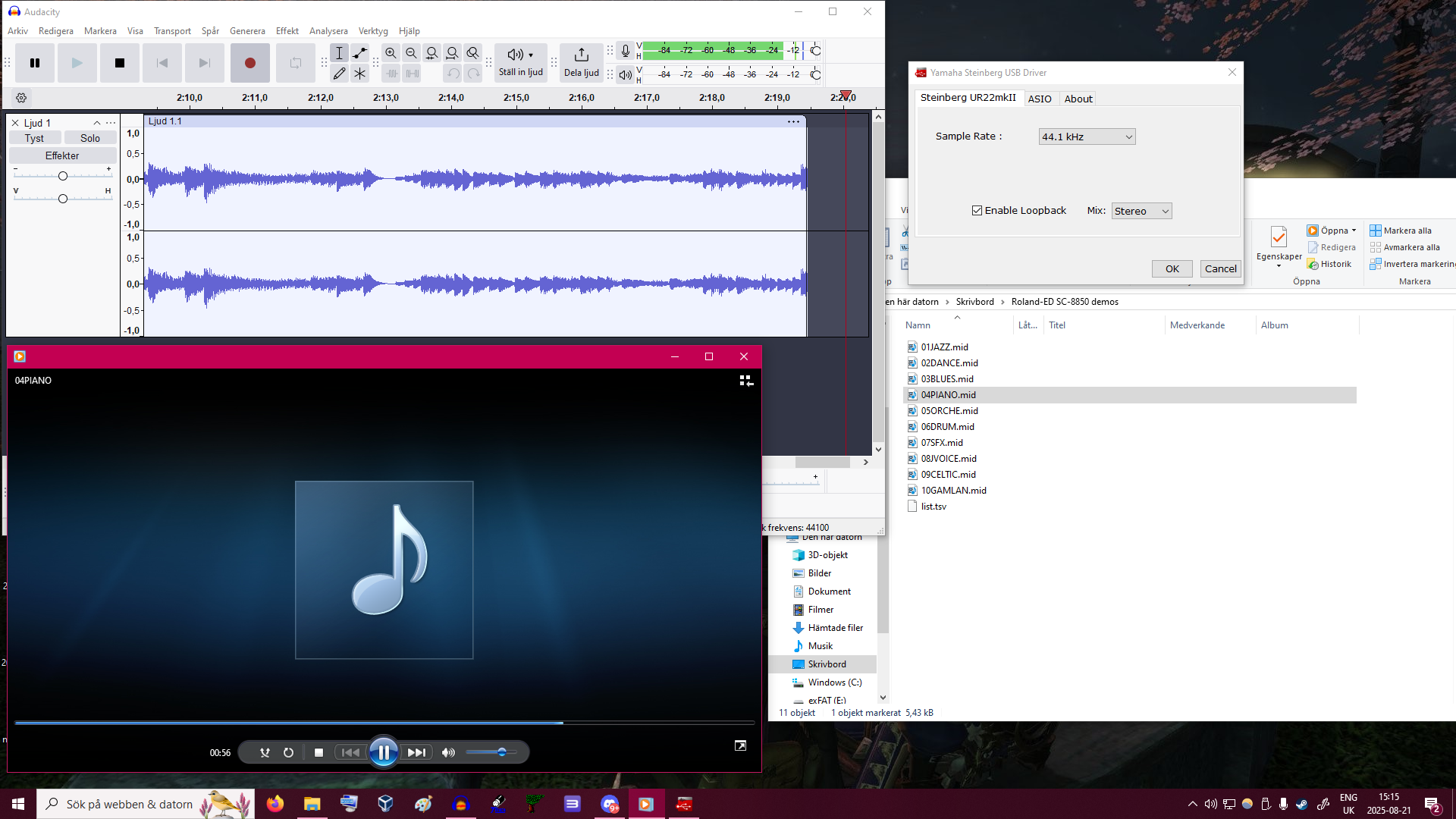Open Firefox from the Windows taskbar
1456x819 pixels.
(275, 804)
